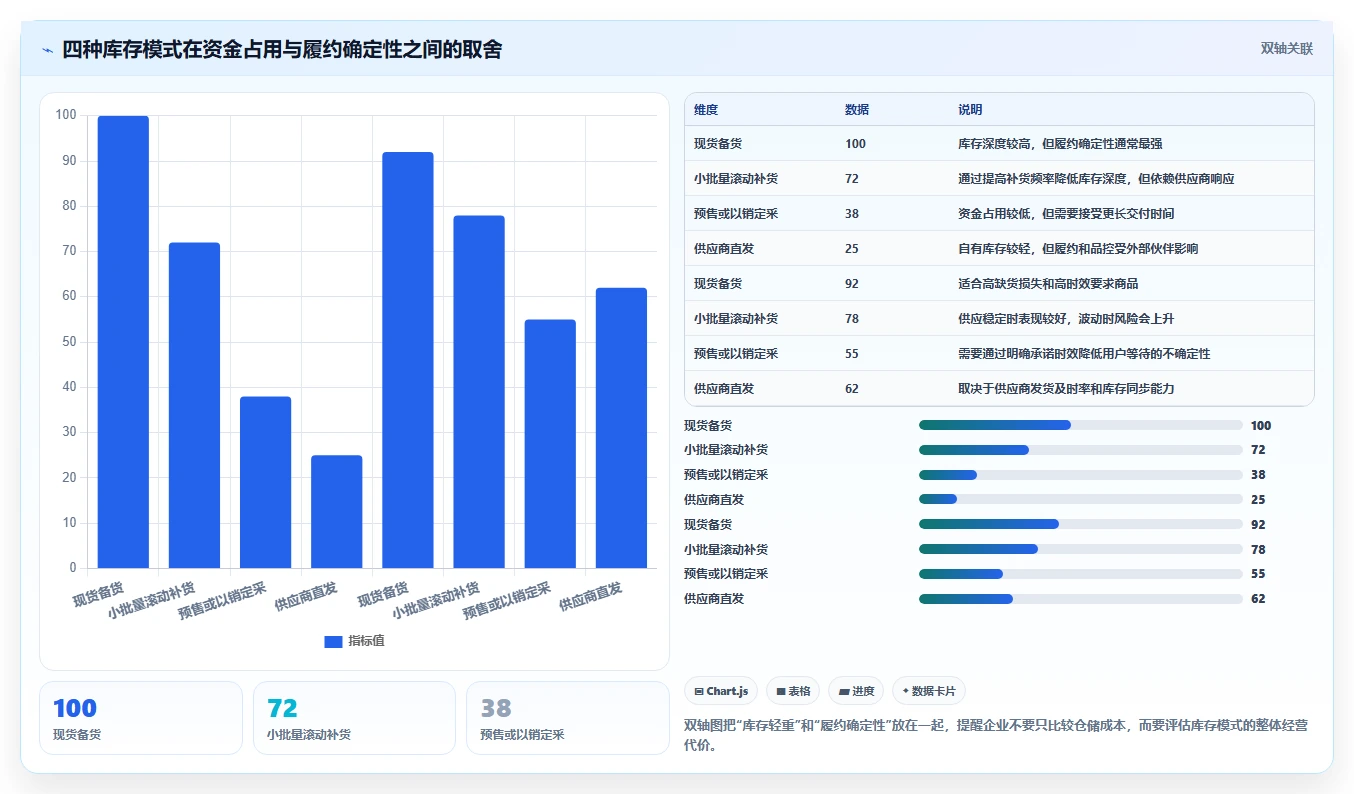
Task: Click the chart bar reaching 72
Action: pos(194,405)
